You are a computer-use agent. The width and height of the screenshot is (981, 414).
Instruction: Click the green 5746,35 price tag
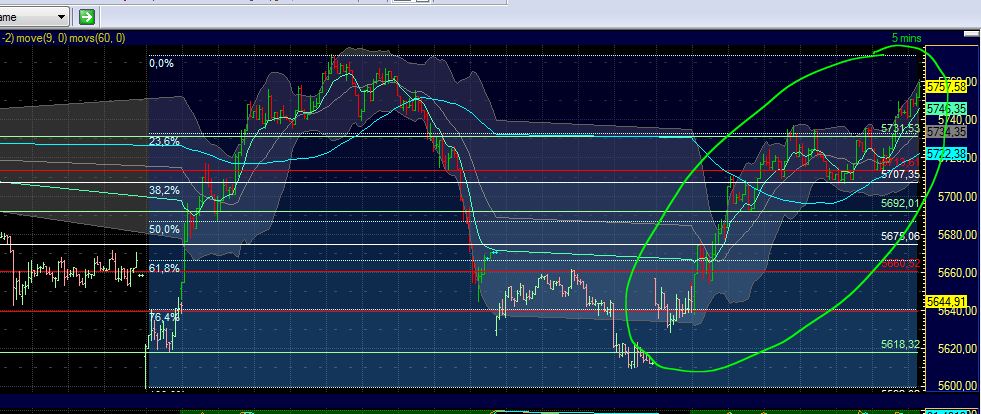coord(947,108)
